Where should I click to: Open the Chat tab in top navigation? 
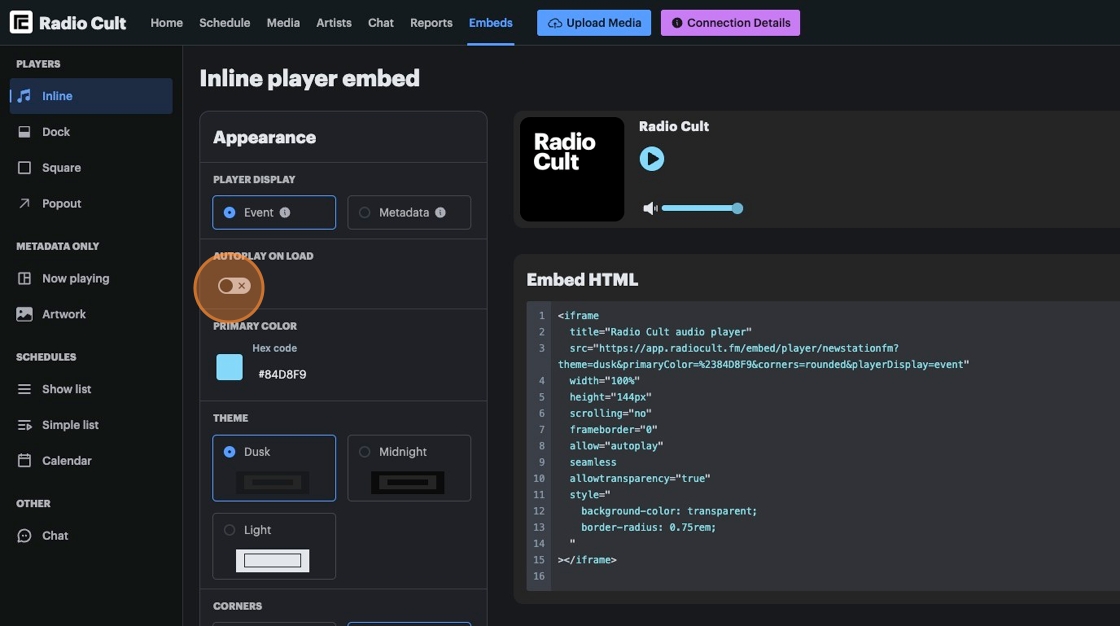pos(381,23)
